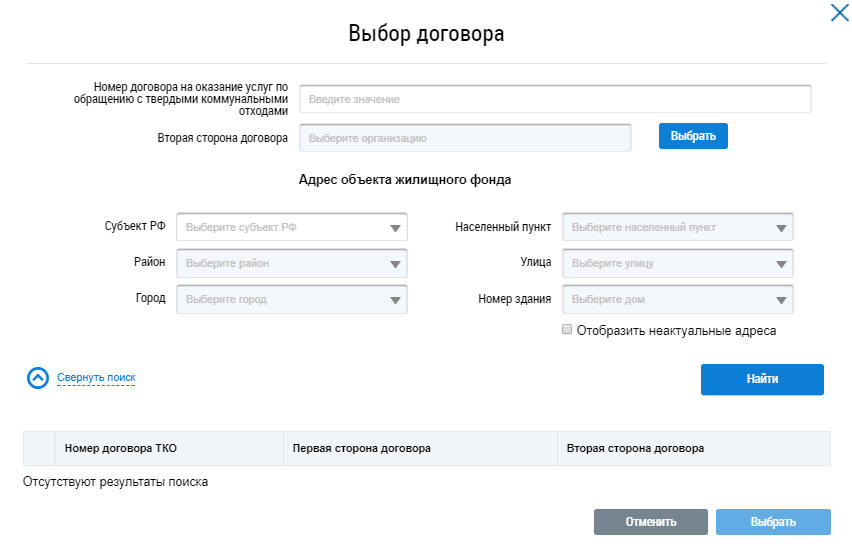Open the Субъект РФ dropdown
Screen dimensions: 852x549
[x=291, y=227]
